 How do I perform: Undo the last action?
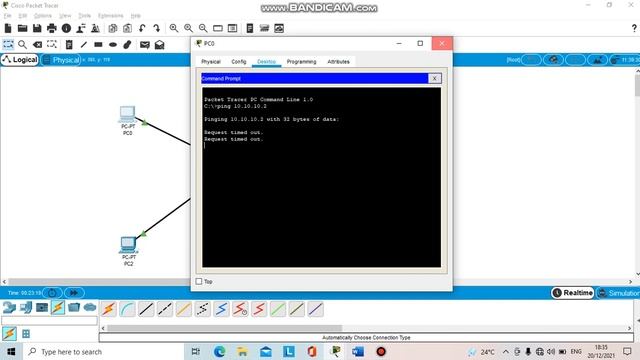pyautogui.click(x=142, y=28)
